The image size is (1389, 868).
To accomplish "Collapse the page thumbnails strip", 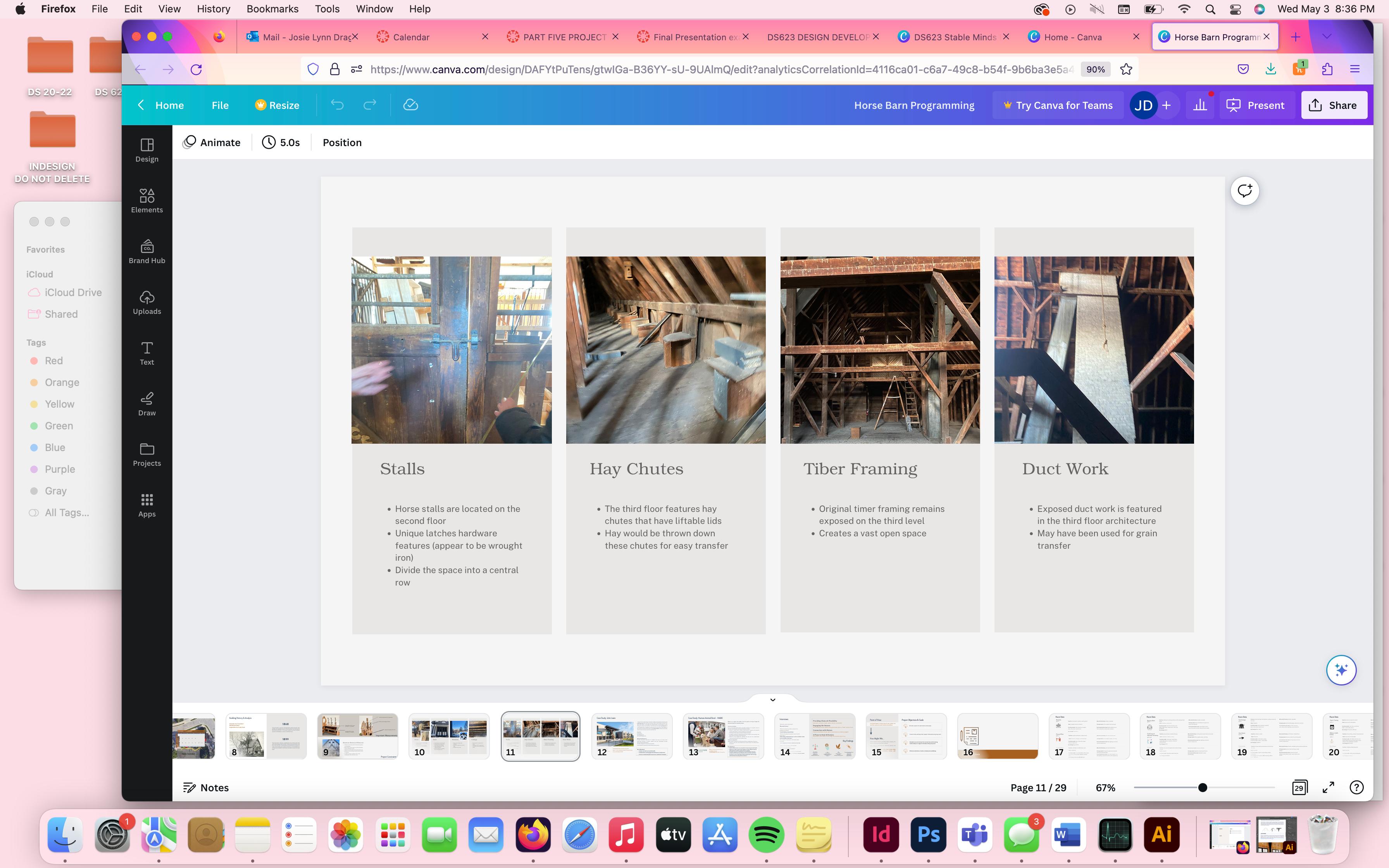I will [772, 699].
